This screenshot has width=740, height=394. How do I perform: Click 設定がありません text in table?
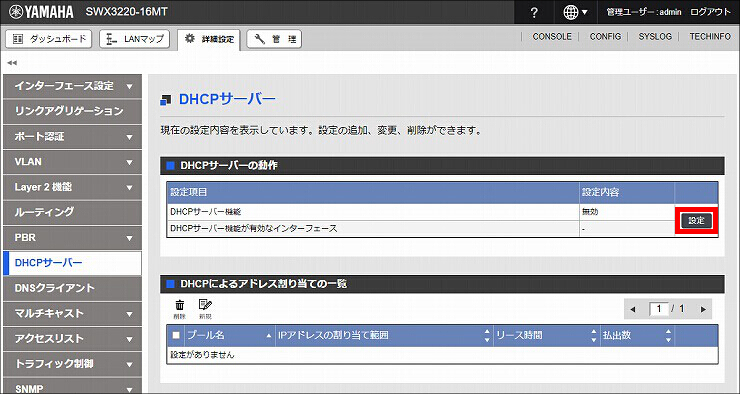[x=202, y=355]
